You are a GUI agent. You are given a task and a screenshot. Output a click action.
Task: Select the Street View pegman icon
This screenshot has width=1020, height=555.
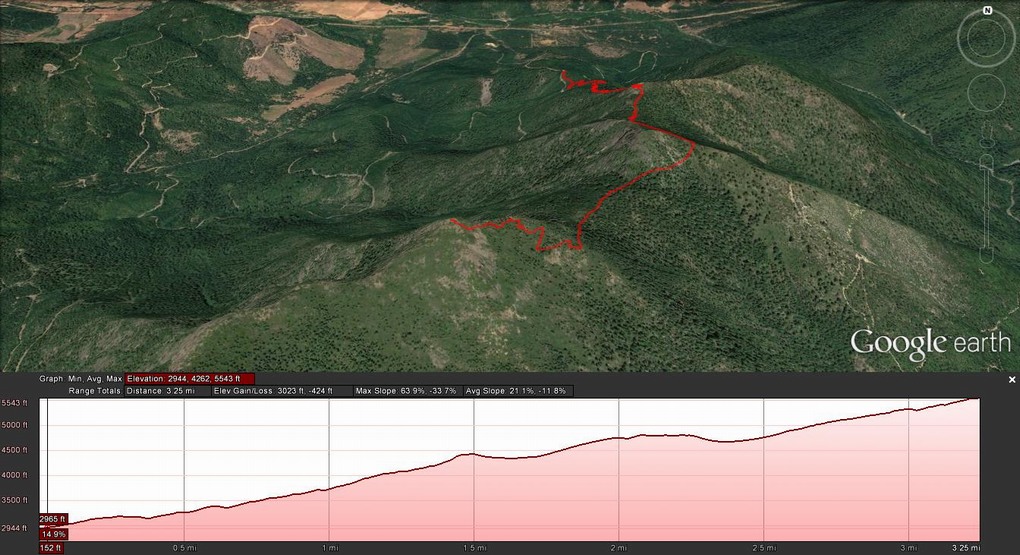point(987,138)
